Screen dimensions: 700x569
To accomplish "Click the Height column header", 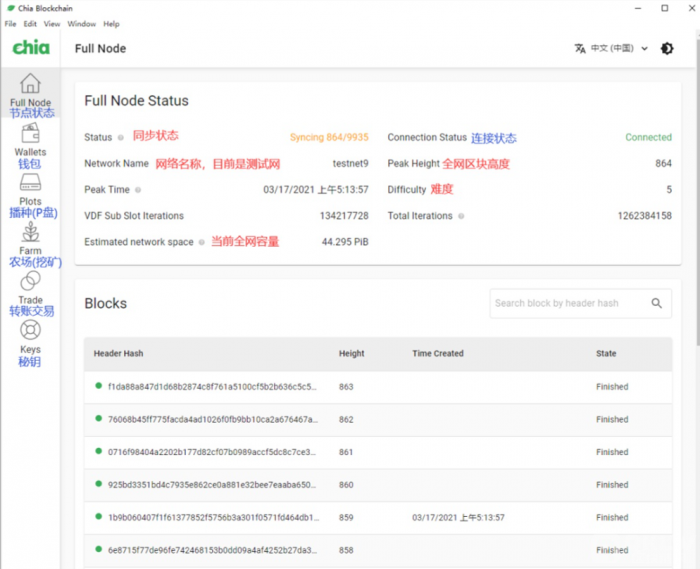I will pos(351,353).
